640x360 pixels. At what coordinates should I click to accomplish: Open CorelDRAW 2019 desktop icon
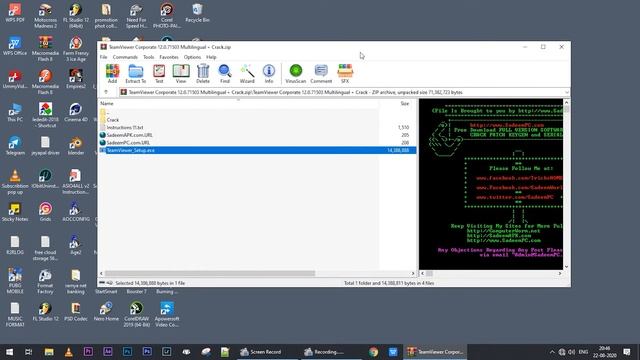[x=136, y=314]
